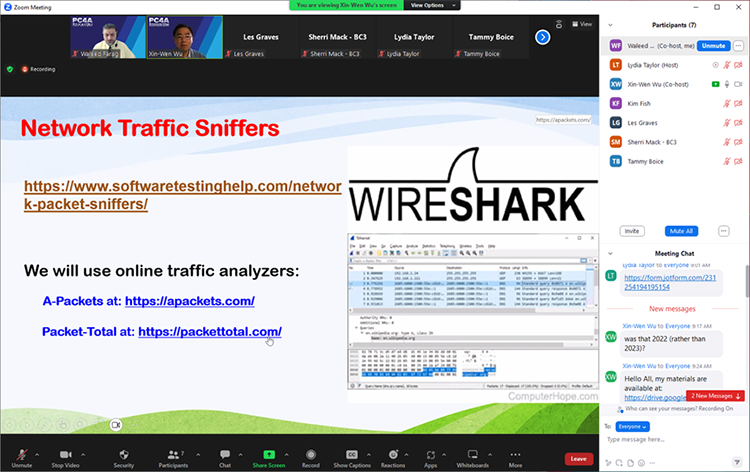This screenshot has width=750, height=472.
Task: Select Waleed Farag's video thumbnail
Action: click(x=108, y=37)
